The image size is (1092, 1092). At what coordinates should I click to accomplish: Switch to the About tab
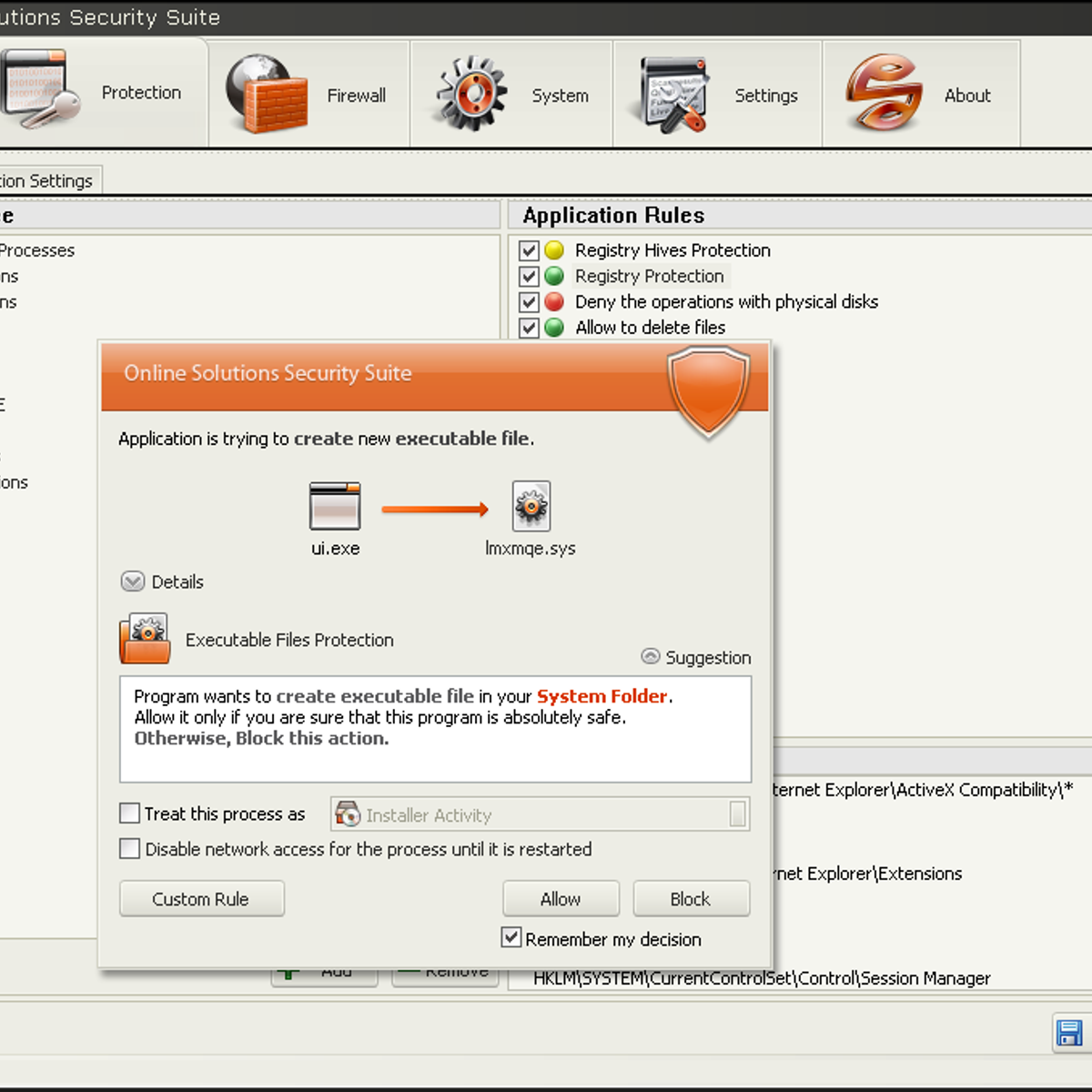coord(921,94)
